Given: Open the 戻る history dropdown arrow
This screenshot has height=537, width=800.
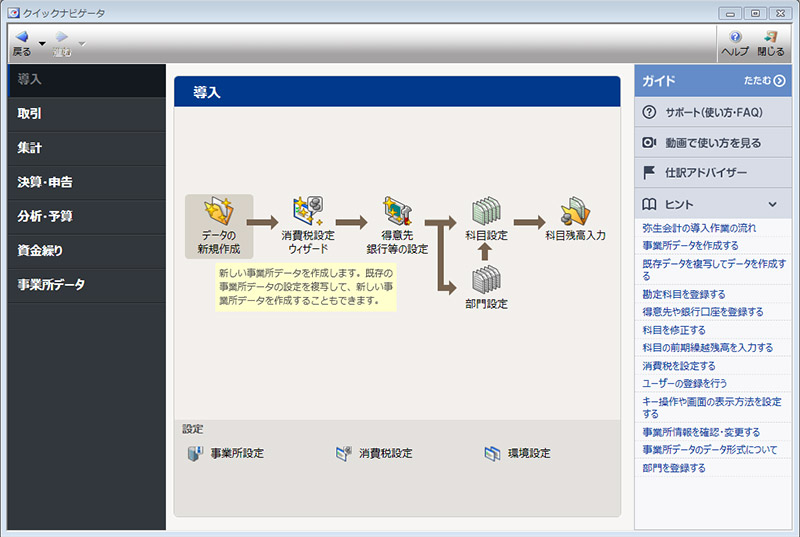Looking at the screenshot, I should tap(42, 44).
